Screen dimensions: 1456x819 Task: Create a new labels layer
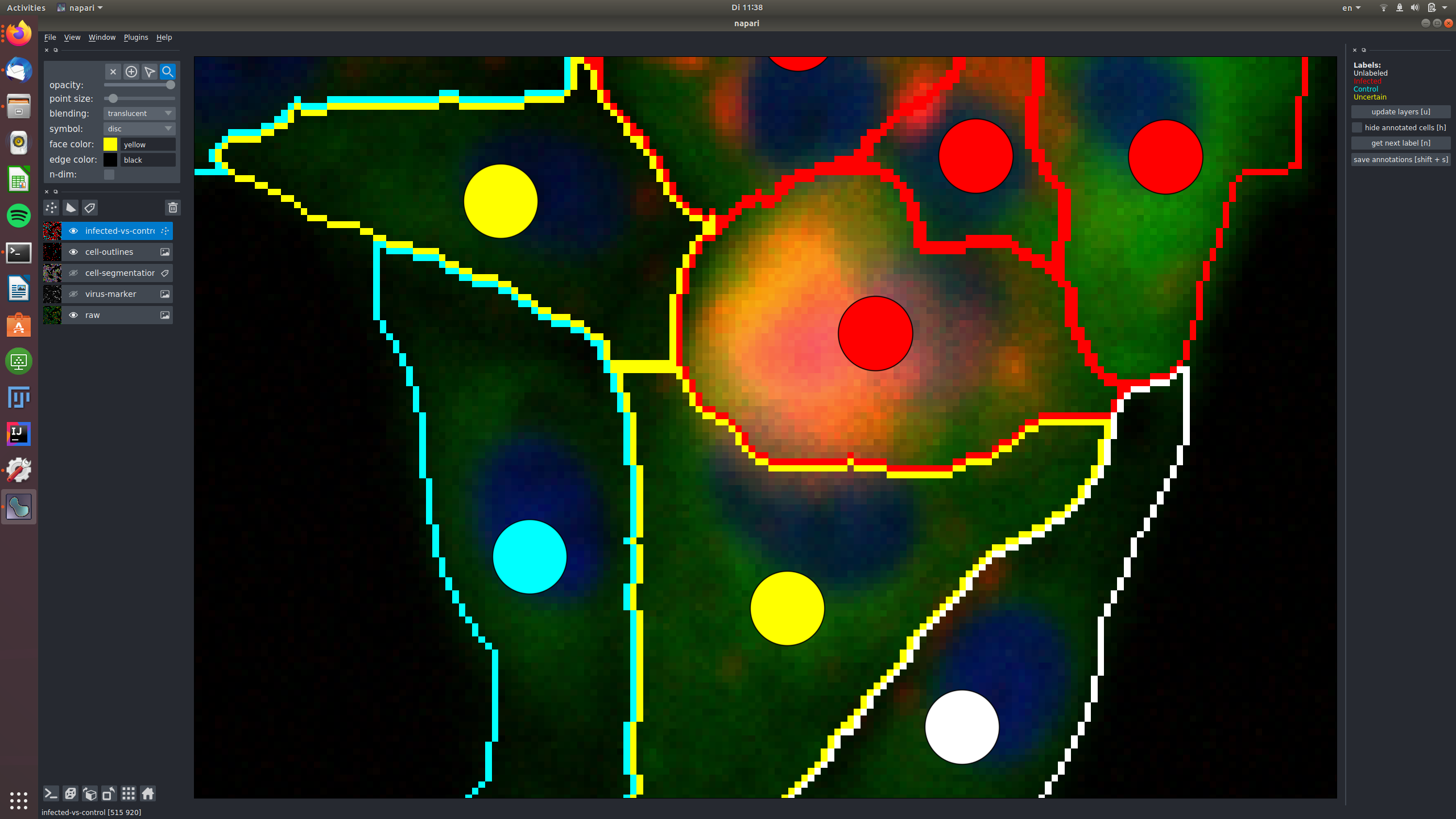90,208
